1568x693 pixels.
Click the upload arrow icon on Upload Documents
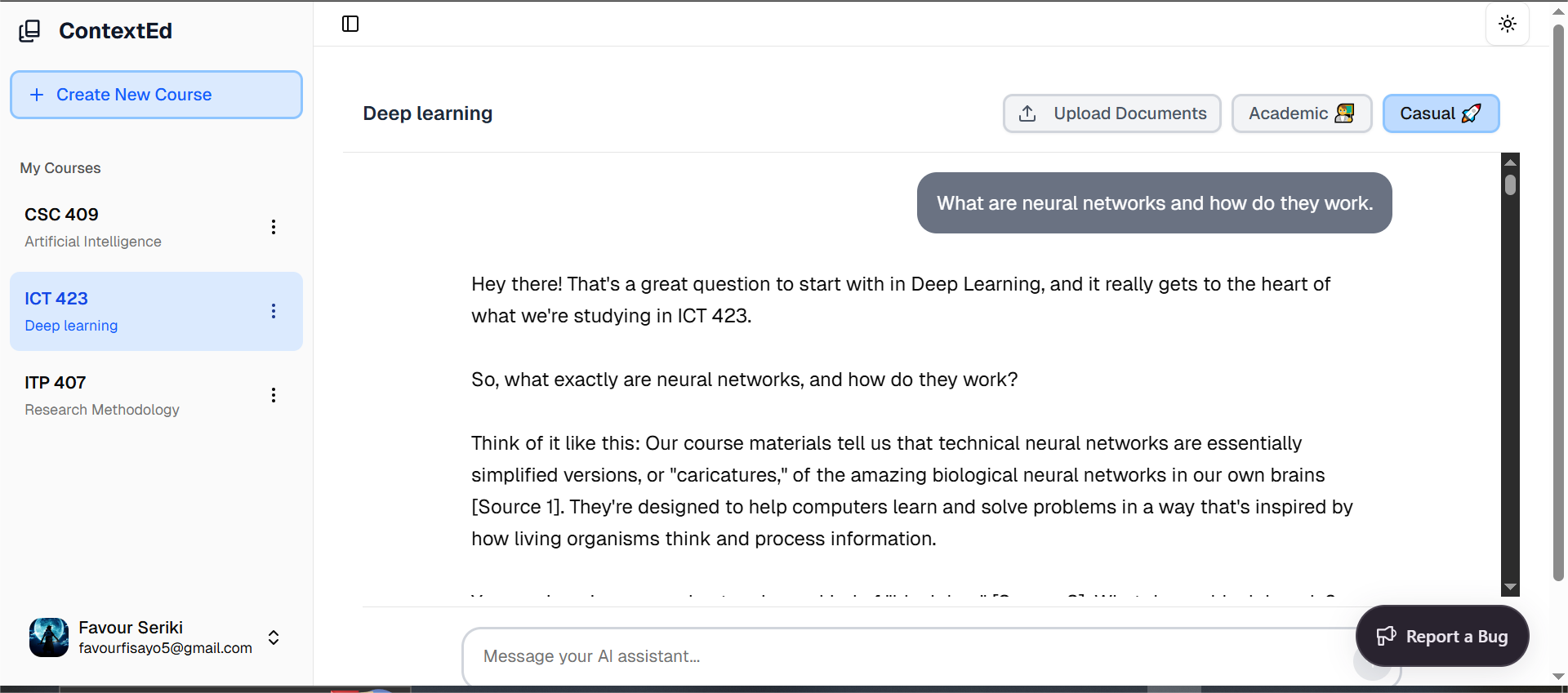1028,113
